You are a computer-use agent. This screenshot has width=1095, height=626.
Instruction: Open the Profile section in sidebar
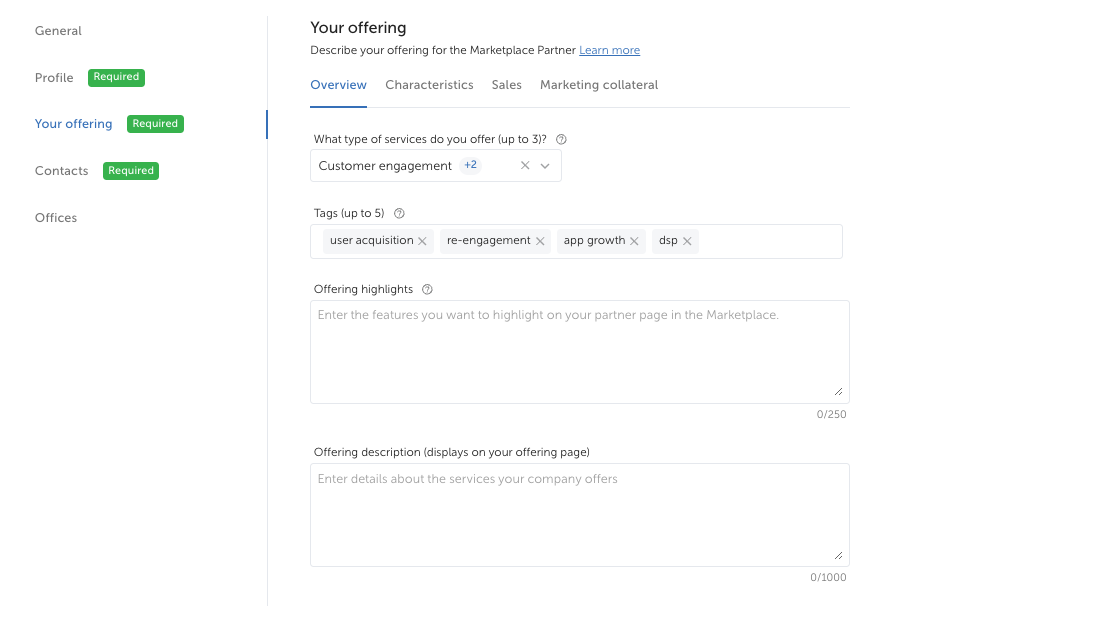(54, 78)
